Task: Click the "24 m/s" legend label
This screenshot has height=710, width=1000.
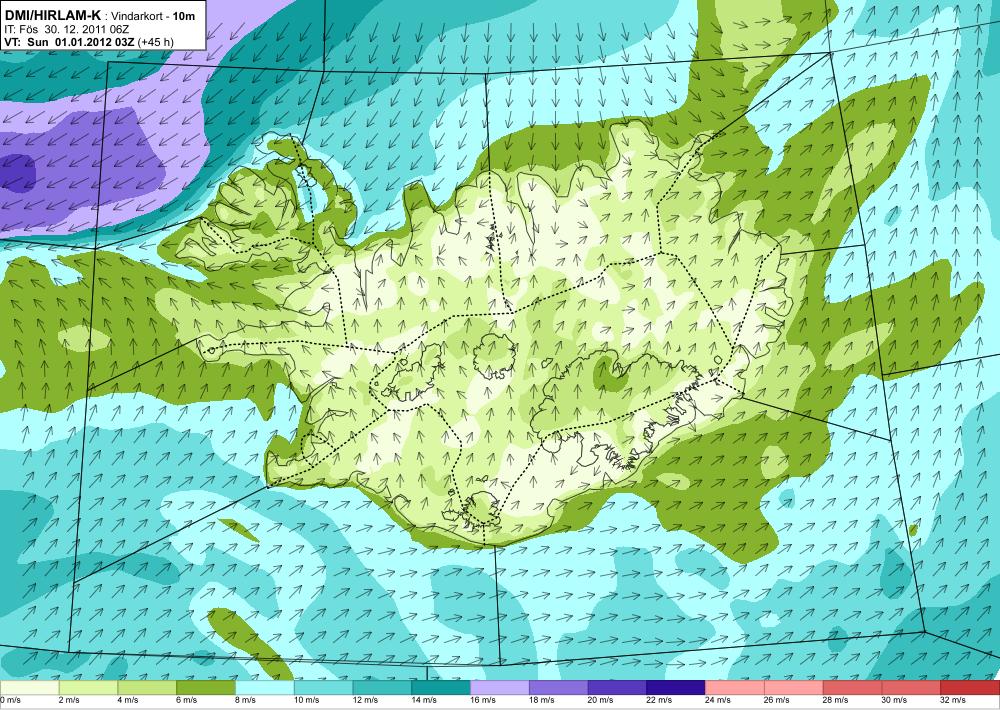Action: tap(718, 700)
